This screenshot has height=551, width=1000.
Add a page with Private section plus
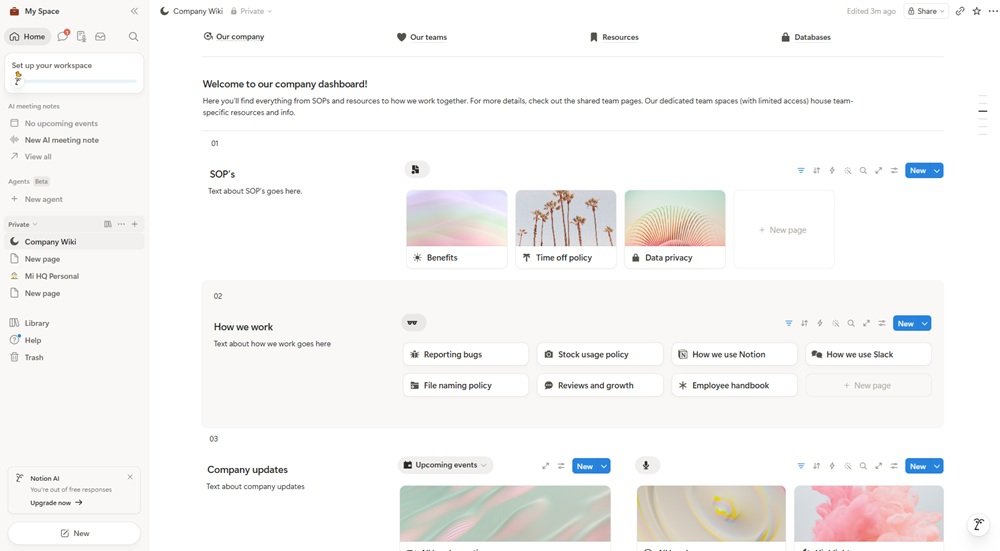point(135,224)
